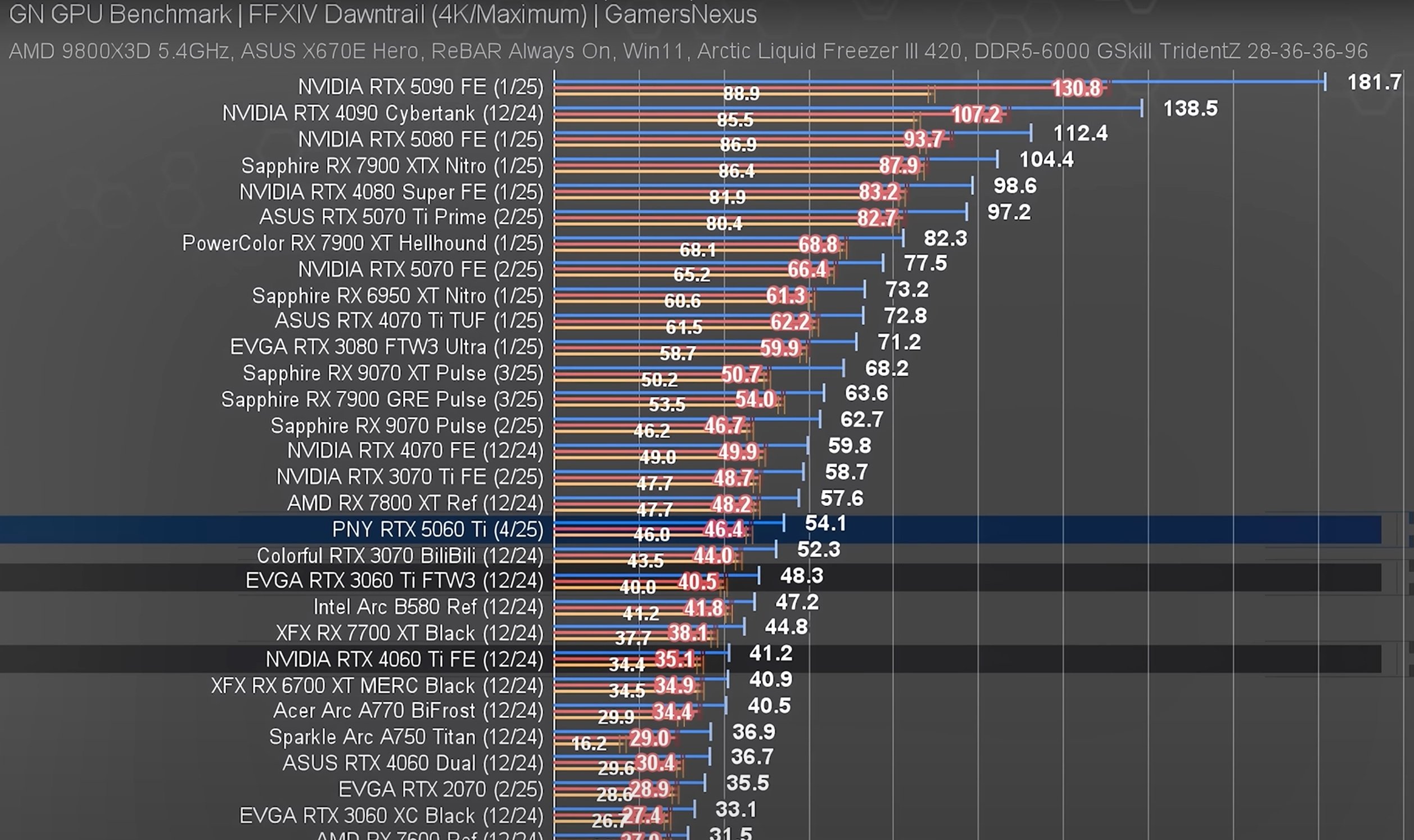Click the 112.4 value for RTX 5080 FE
1414x840 pixels.
click(x=1079, y=134)
